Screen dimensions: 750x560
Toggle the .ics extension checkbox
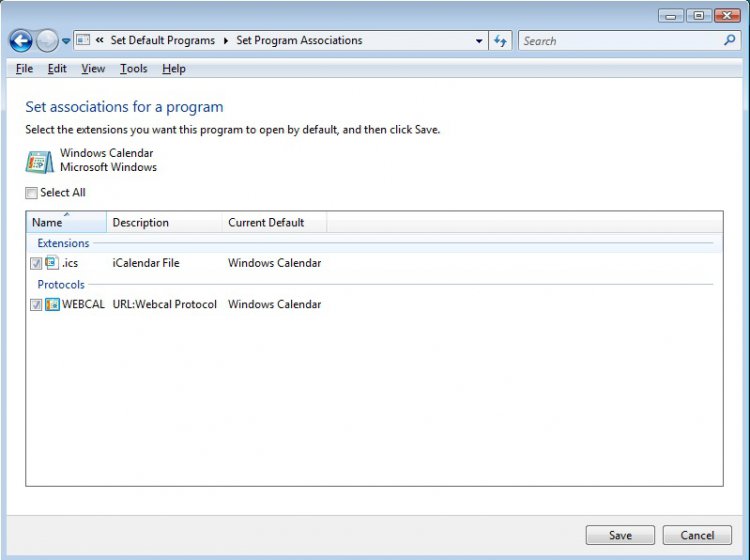pyautogui.click(x=36, y=263)
